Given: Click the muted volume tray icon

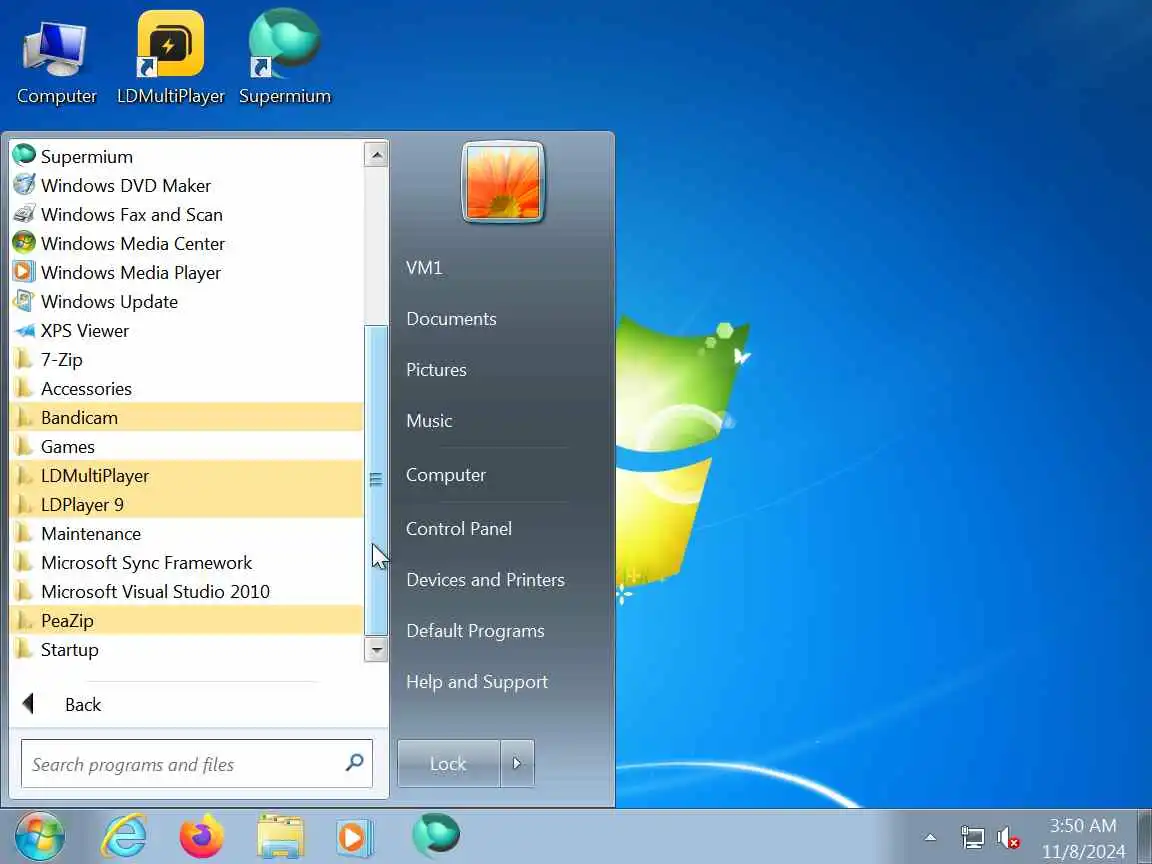Looking at the screenshot, I should pos(1008,838).
